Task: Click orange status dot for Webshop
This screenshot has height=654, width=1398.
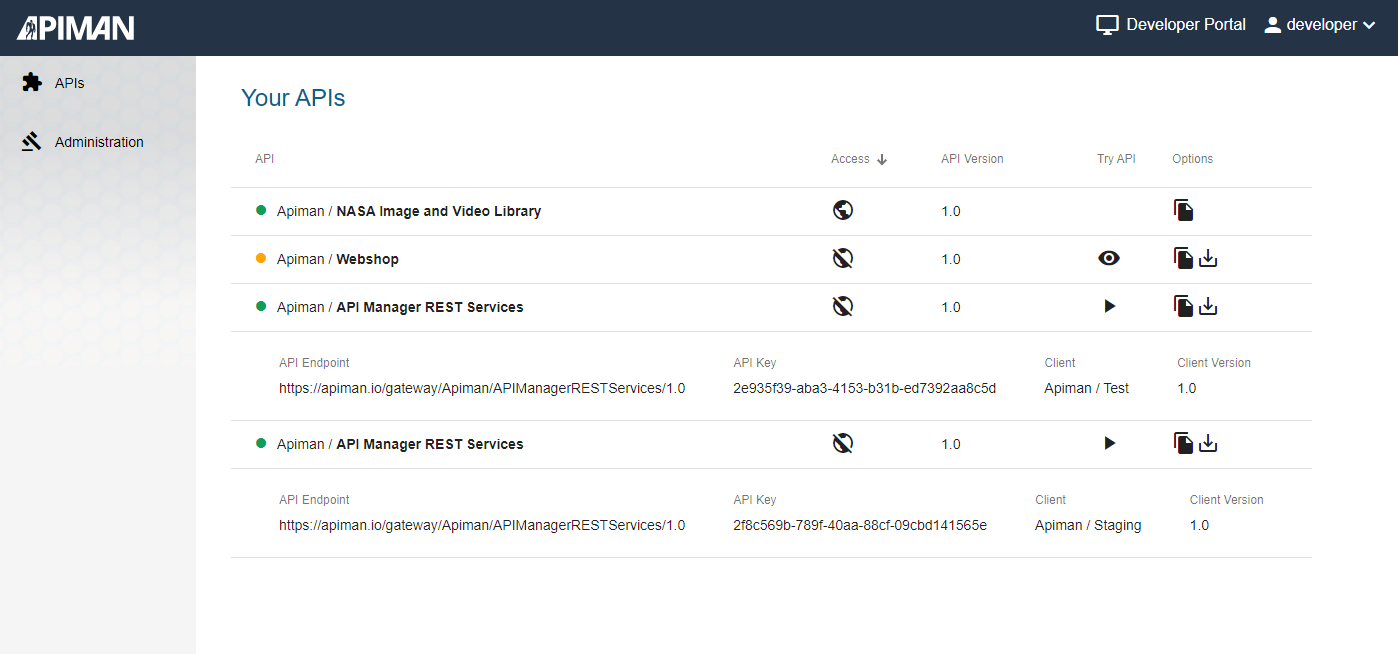Action: [261, 258]
